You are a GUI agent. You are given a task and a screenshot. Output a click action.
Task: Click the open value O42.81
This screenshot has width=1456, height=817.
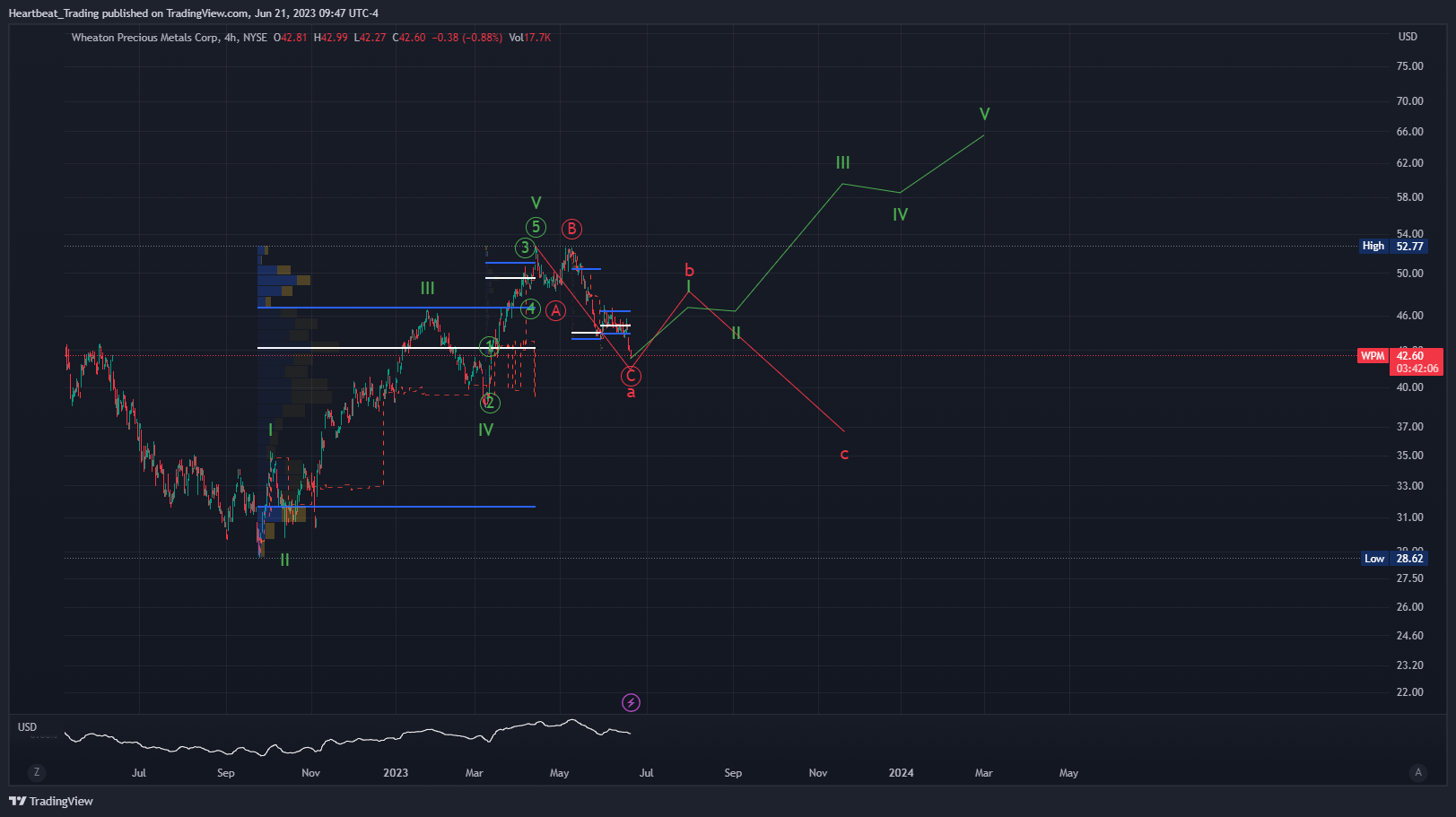[x=291, y=38]
